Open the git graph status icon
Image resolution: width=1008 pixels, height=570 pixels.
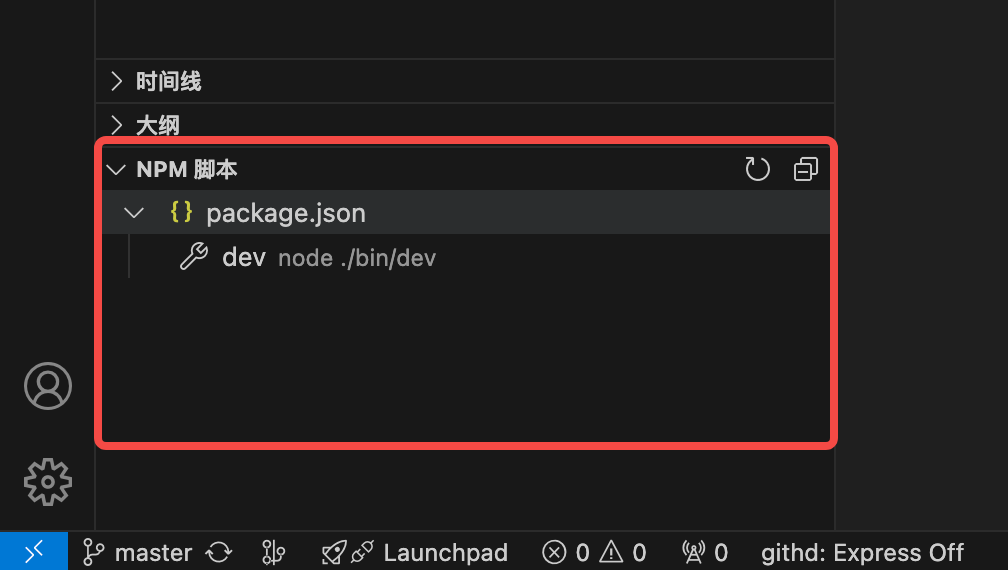pos(272,552)
